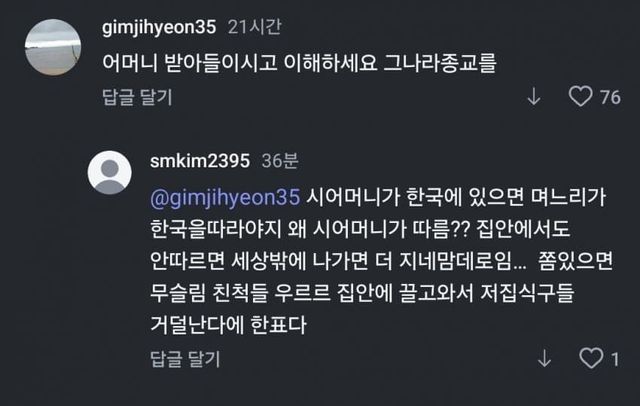Image resolution: width=640 pixels, height=406 pixels.
Task: Select the 36분 timestamp
Action: (x=280, y=161)
